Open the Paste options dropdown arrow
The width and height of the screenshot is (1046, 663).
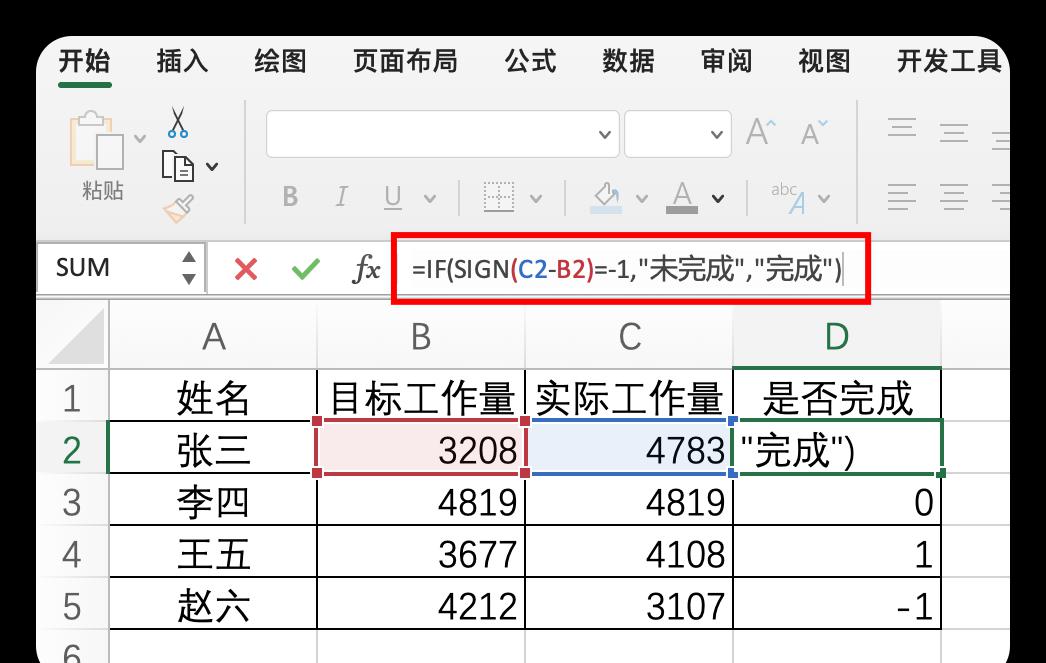[x=139, y=139]
